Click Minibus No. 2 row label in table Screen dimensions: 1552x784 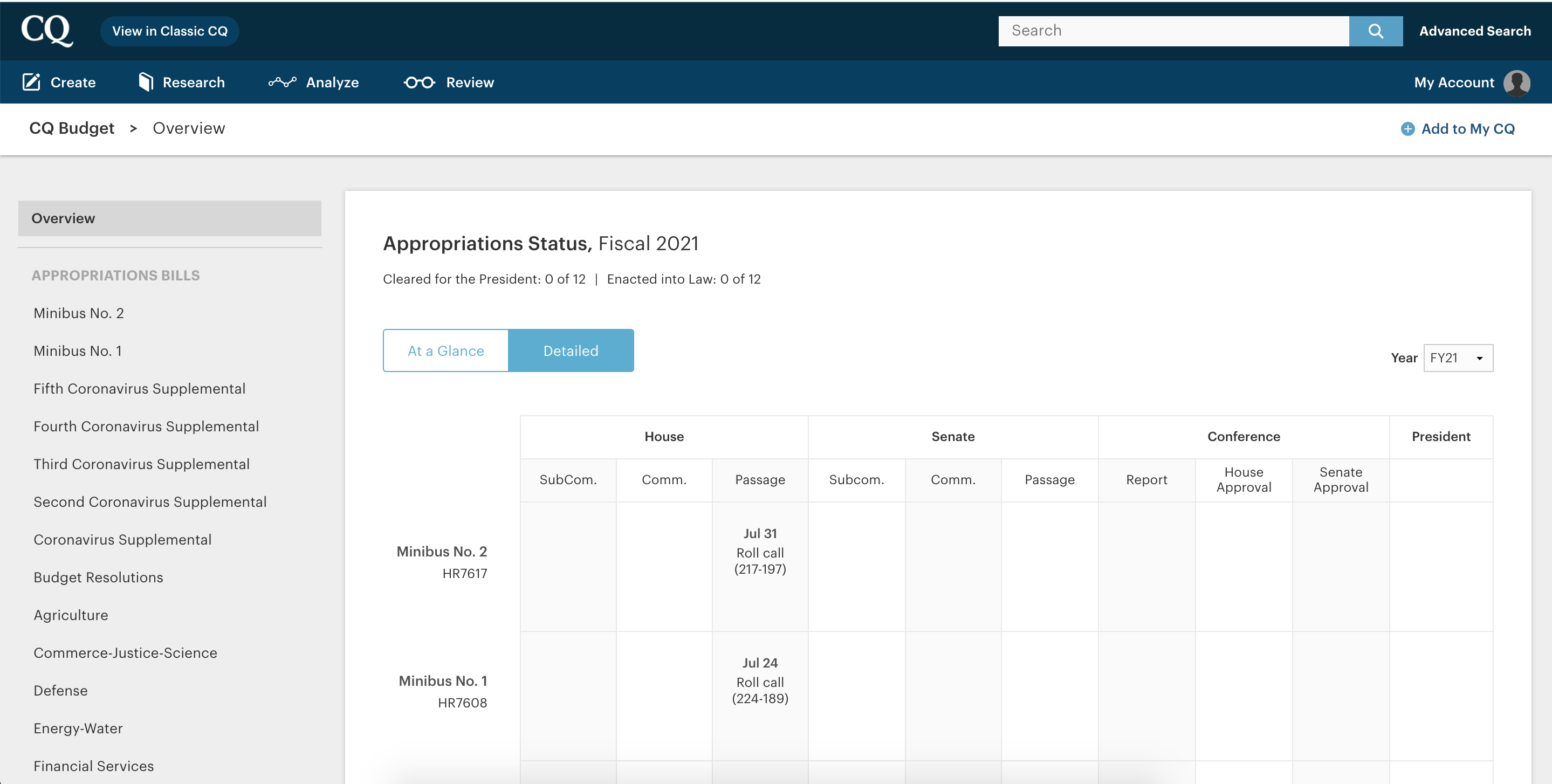pos(442,552)
